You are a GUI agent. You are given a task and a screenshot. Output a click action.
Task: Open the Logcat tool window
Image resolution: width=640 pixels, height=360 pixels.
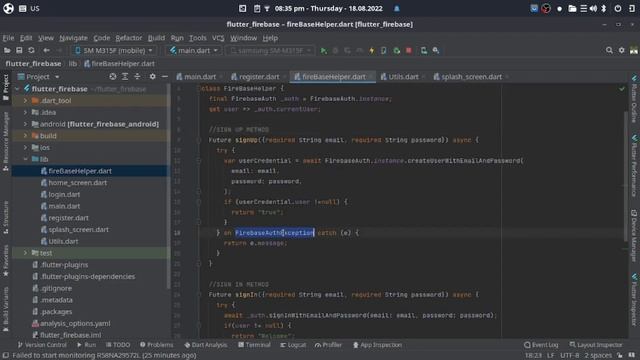(293, 345)
